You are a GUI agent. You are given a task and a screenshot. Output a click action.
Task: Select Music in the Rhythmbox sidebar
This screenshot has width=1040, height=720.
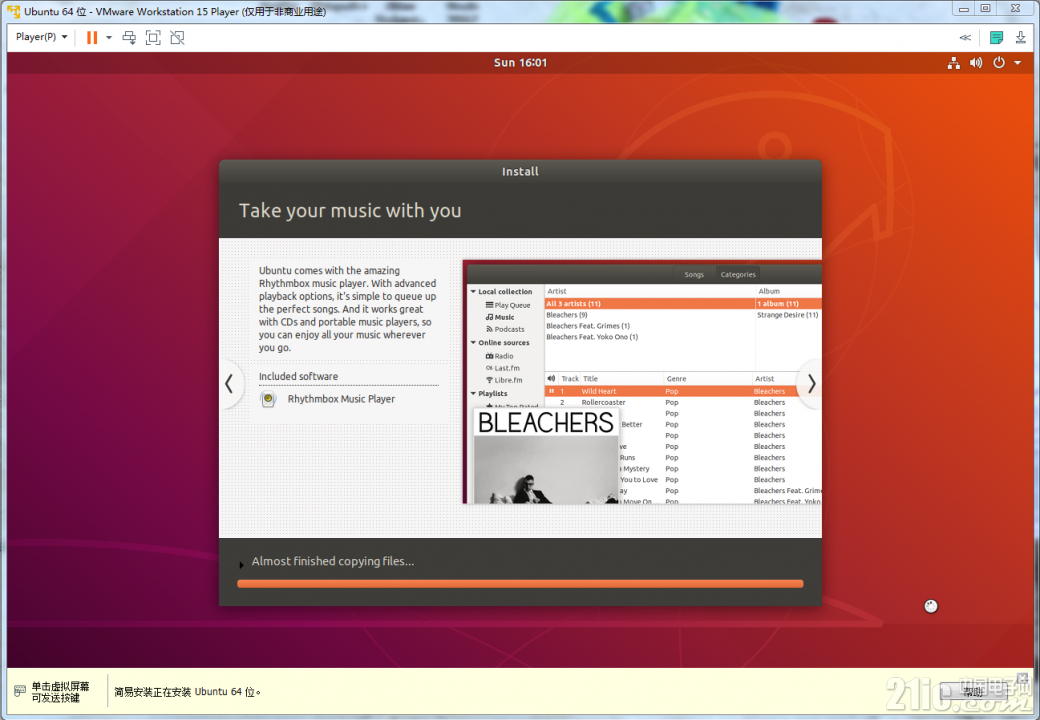click(x=500, y=317)
